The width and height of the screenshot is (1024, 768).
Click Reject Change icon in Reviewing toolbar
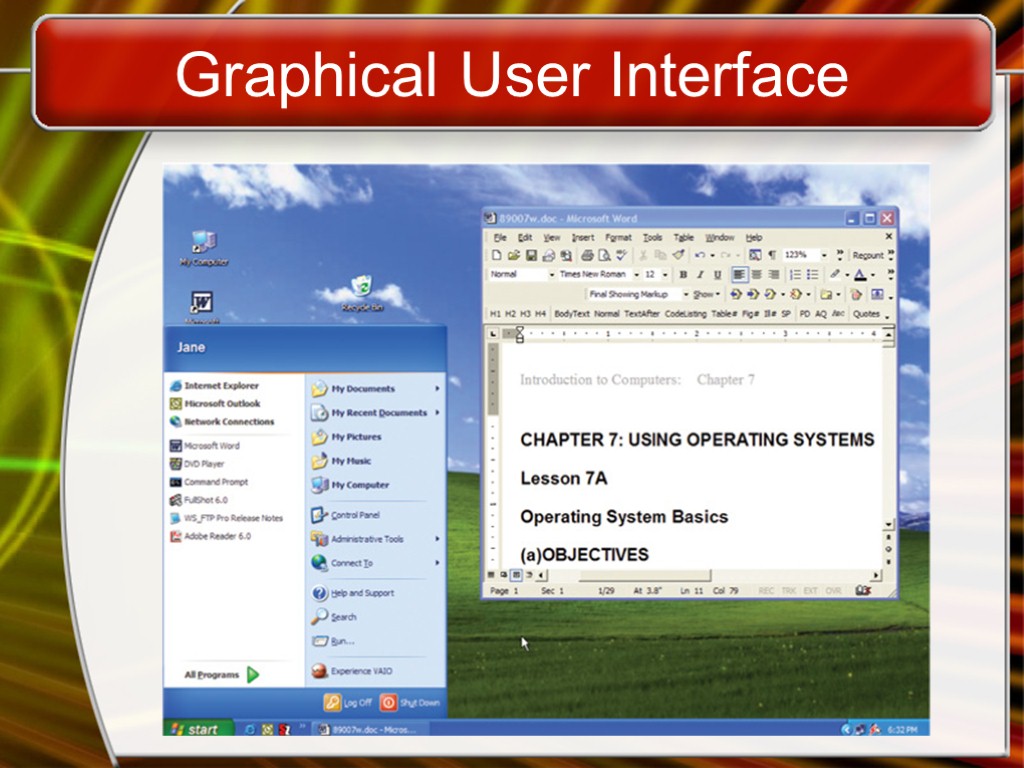(x=795, y=295)
